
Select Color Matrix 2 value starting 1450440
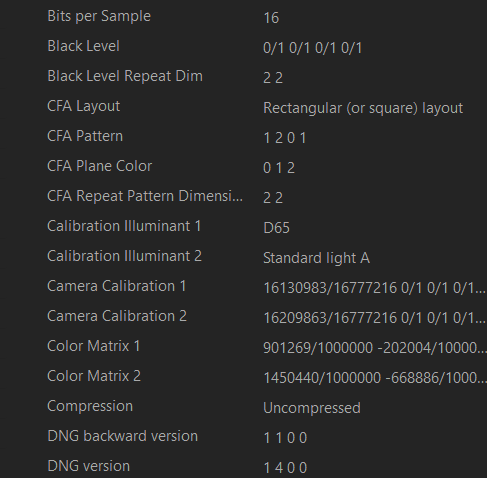coord(375,378)
